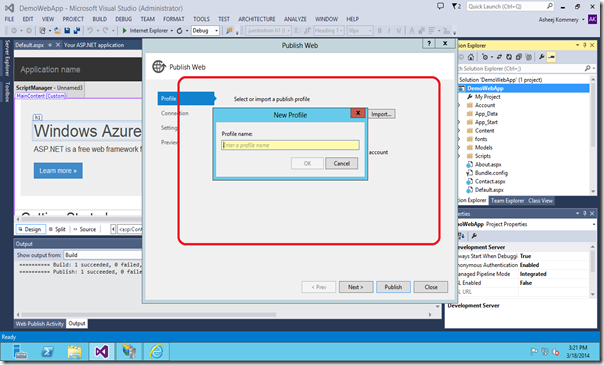Open the Show output from Build dropdown
Image resolution: width=604 pixels, height=365 pixels.
coord(102,255)
